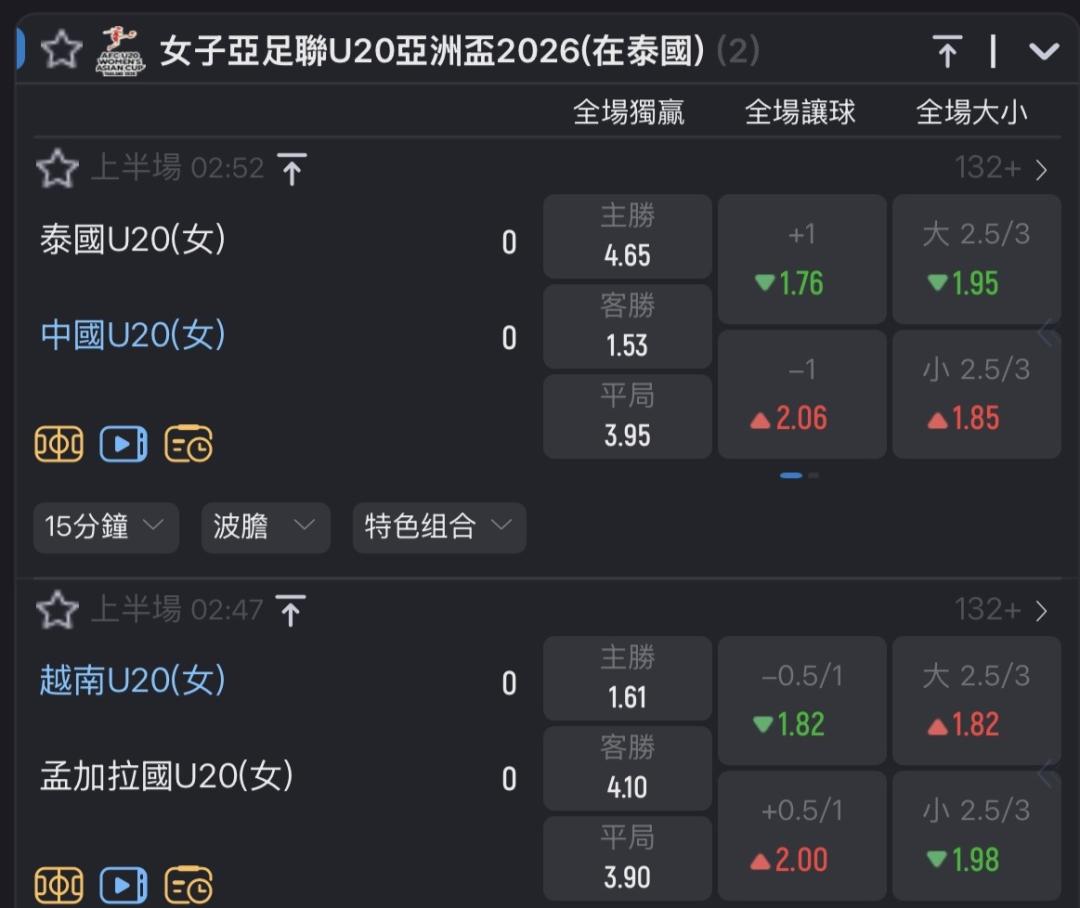Viewport: 1080px width, 908px height.
Task: Open match schedule stats icon for Thailand match
Action: click(x=188, y=444)
